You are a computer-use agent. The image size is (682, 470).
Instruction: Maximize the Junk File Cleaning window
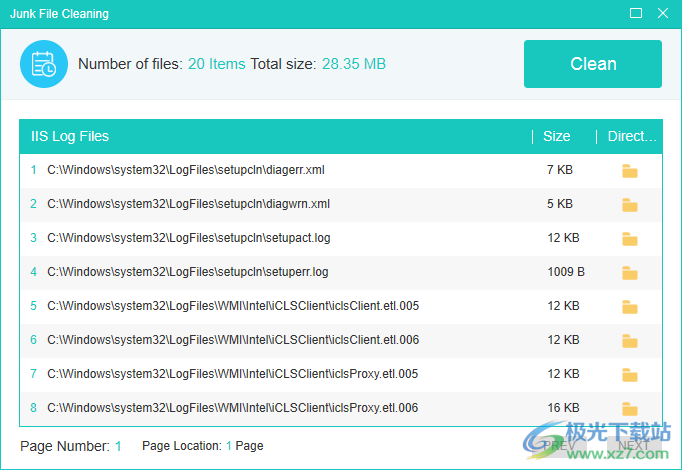(636, 14)
